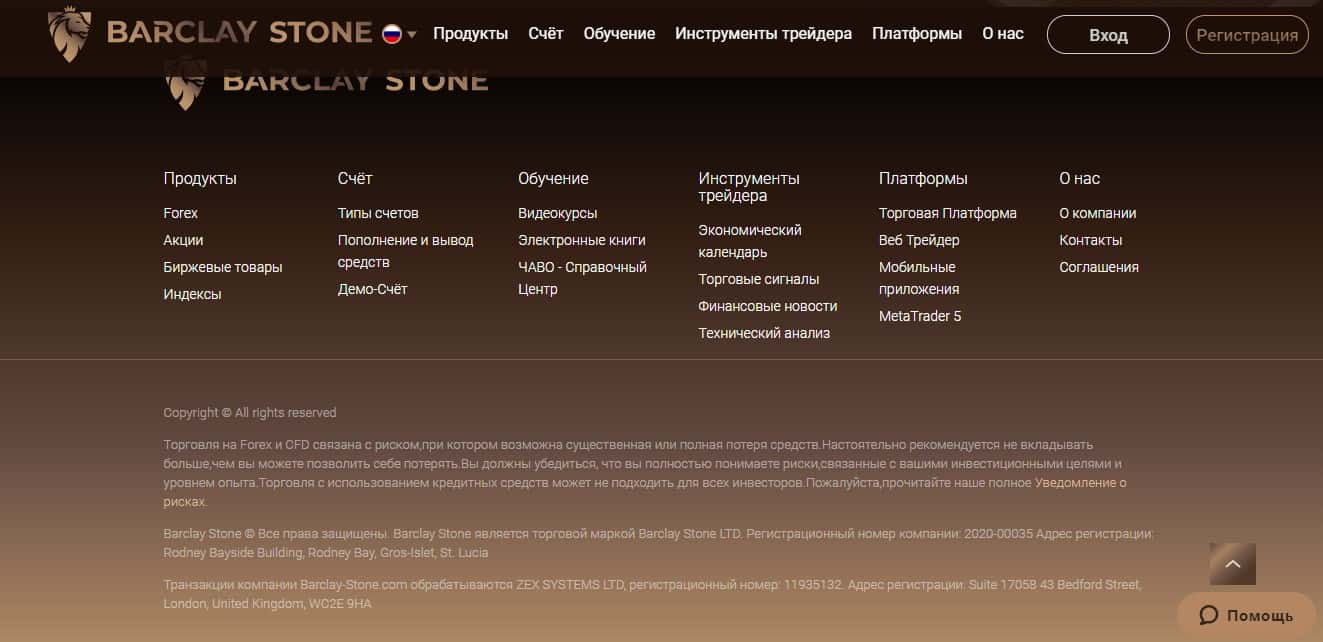Click the scroll-to-top arrow button
Viewport: 1323px width, 642px height.
pyautogui.click(x=1232, y=564)
